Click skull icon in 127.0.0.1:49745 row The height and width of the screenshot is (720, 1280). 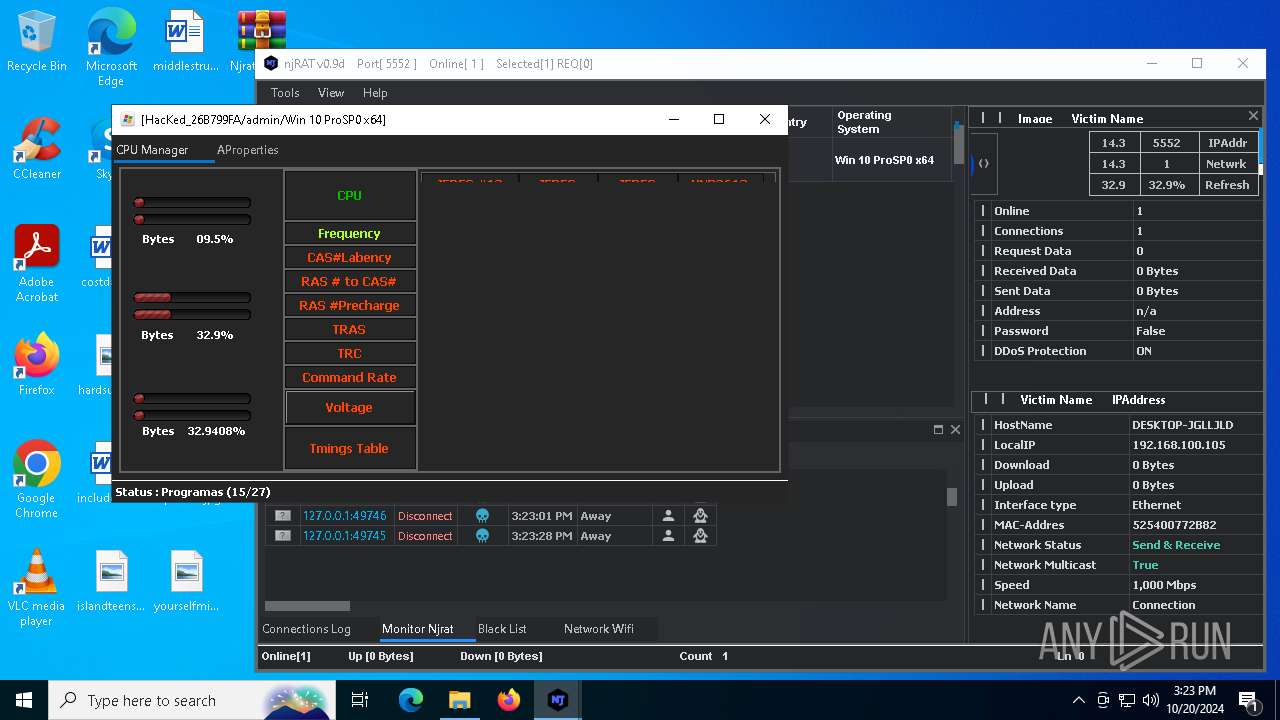(482, 536)
